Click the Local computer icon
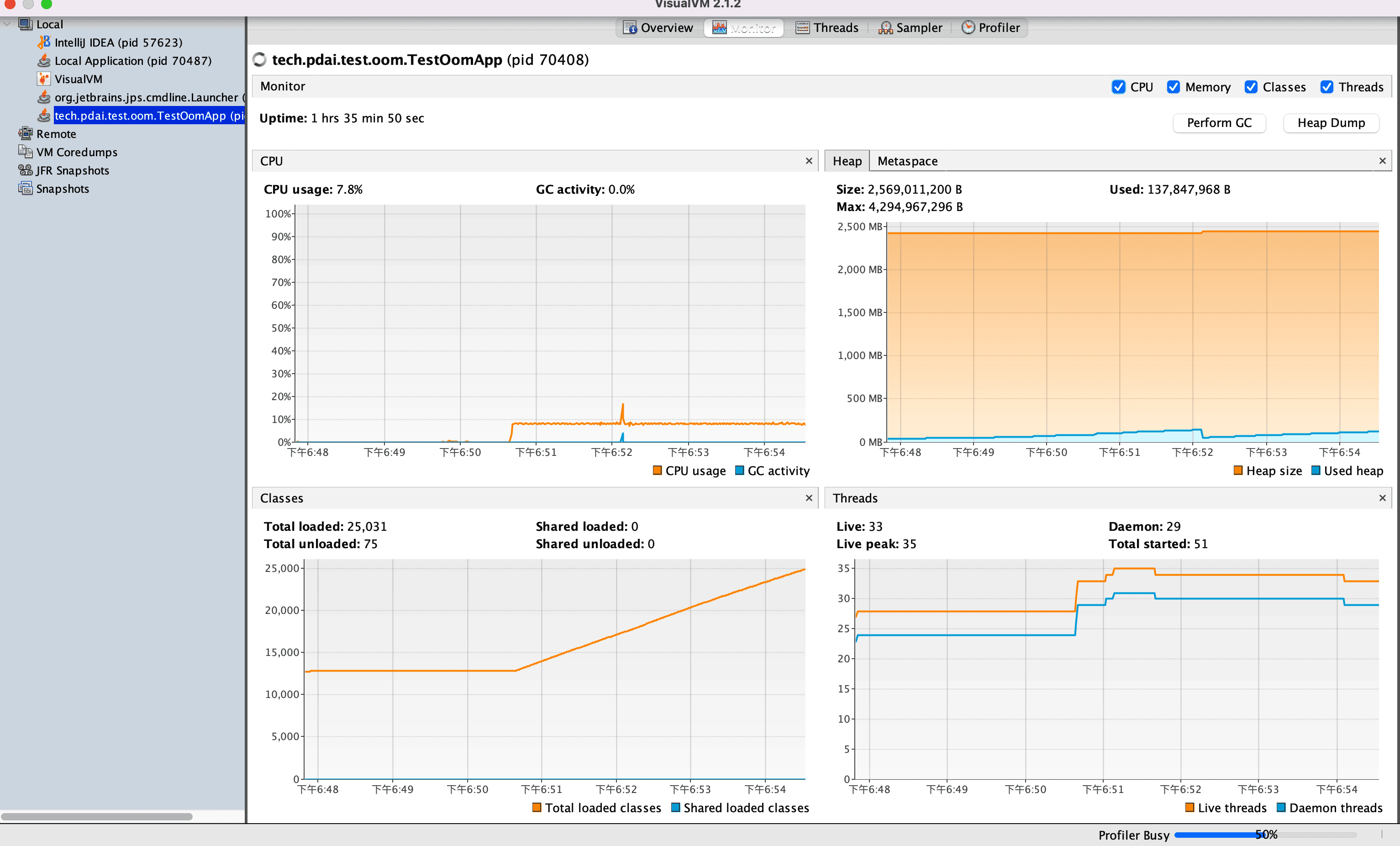Screen dimensions: 1400x846 click(25, 24)
